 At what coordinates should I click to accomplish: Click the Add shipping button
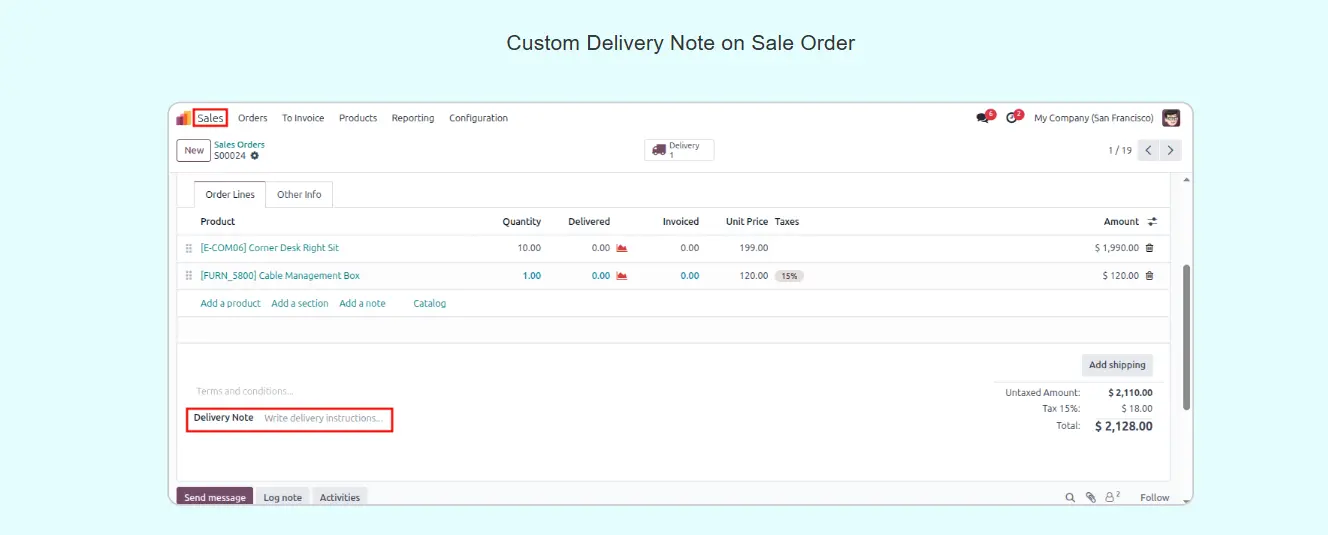pos(1117,365)
